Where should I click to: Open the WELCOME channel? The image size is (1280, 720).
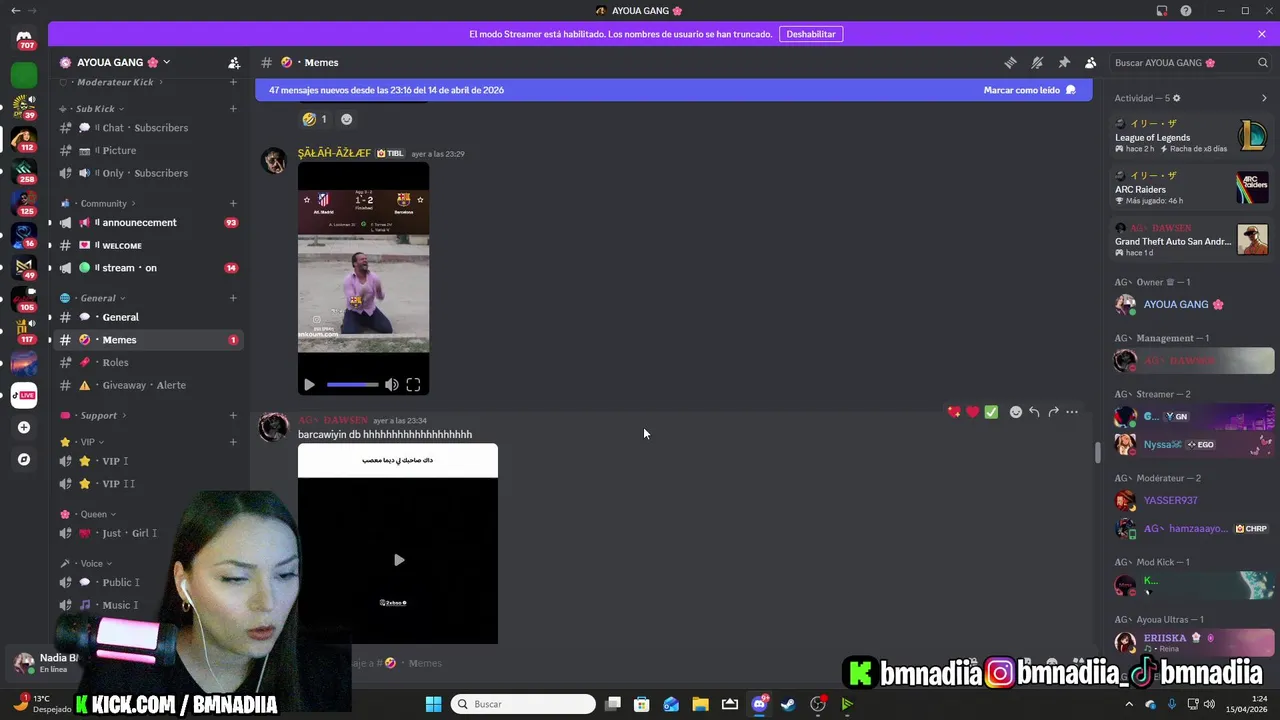click(148, 245)
